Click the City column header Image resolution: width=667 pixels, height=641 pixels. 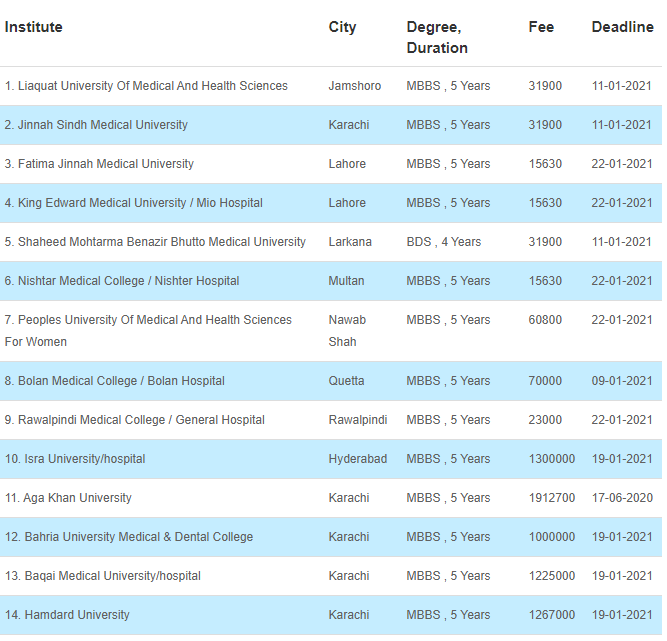click(342, 27)
